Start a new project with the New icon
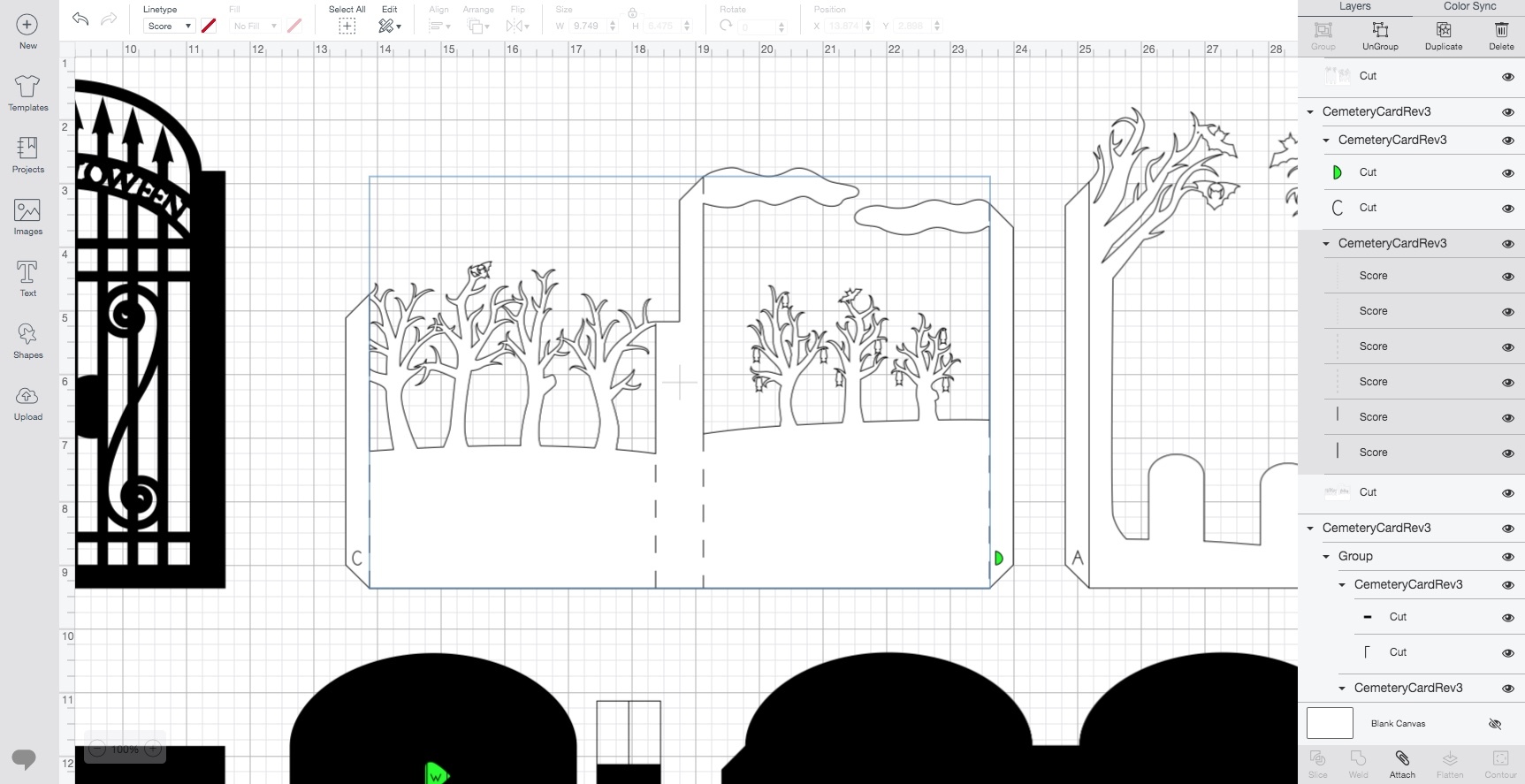1525x784 pixels. click(28, 32)
